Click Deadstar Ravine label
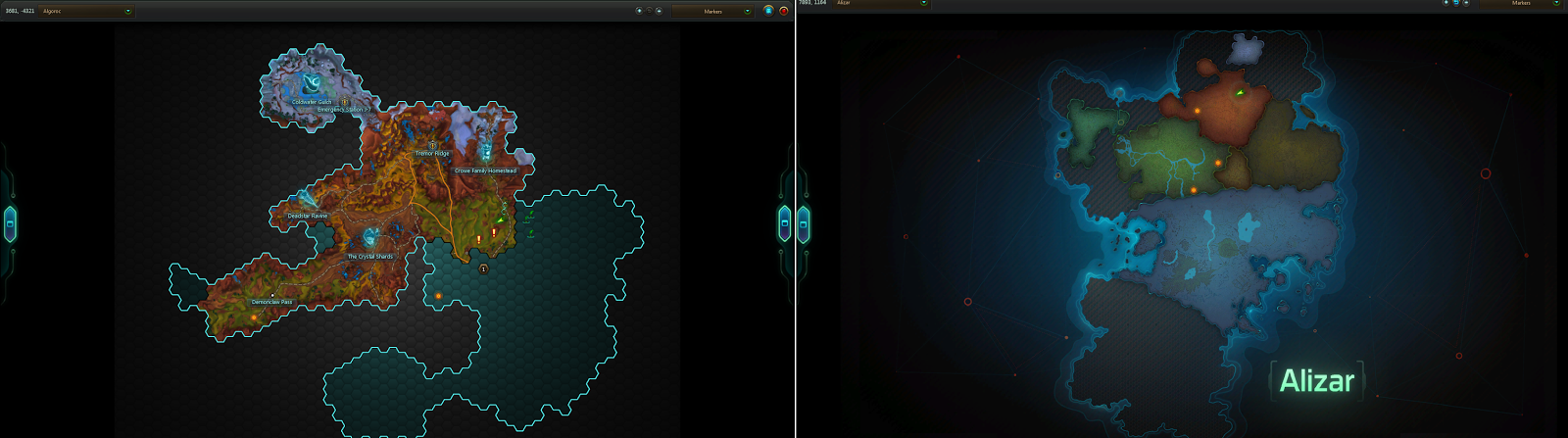1568x438 pixels. tap(308, 216)
